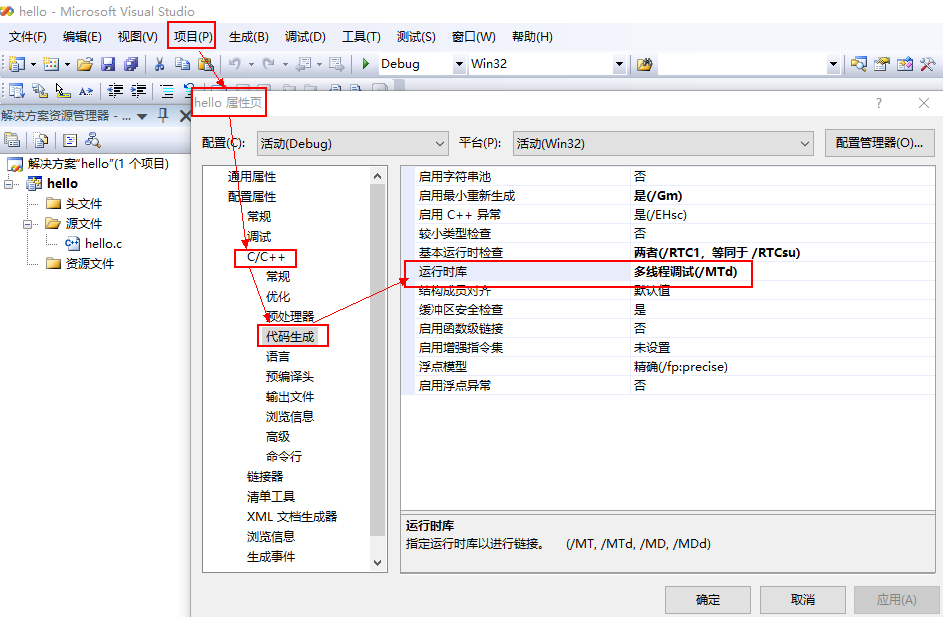
Task: Click the Find text input field in toolbar
Action: point(743,64)
